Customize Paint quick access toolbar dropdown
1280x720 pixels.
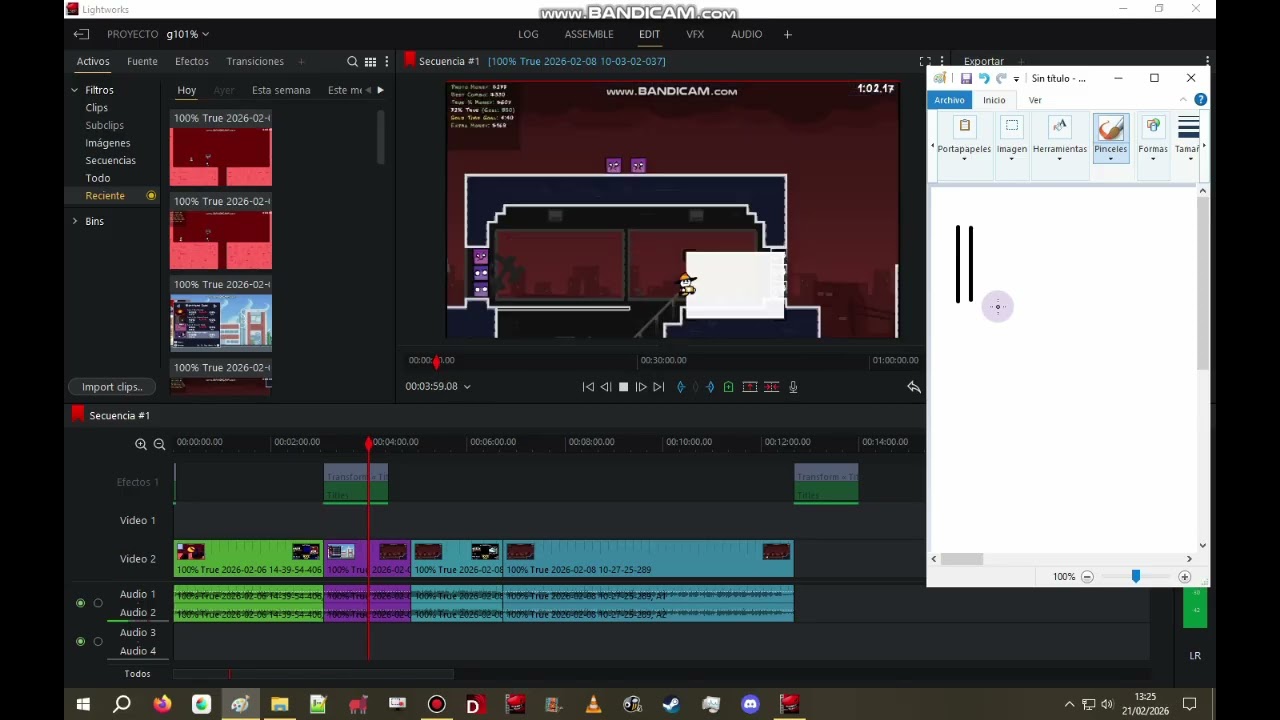(1017, 79)
